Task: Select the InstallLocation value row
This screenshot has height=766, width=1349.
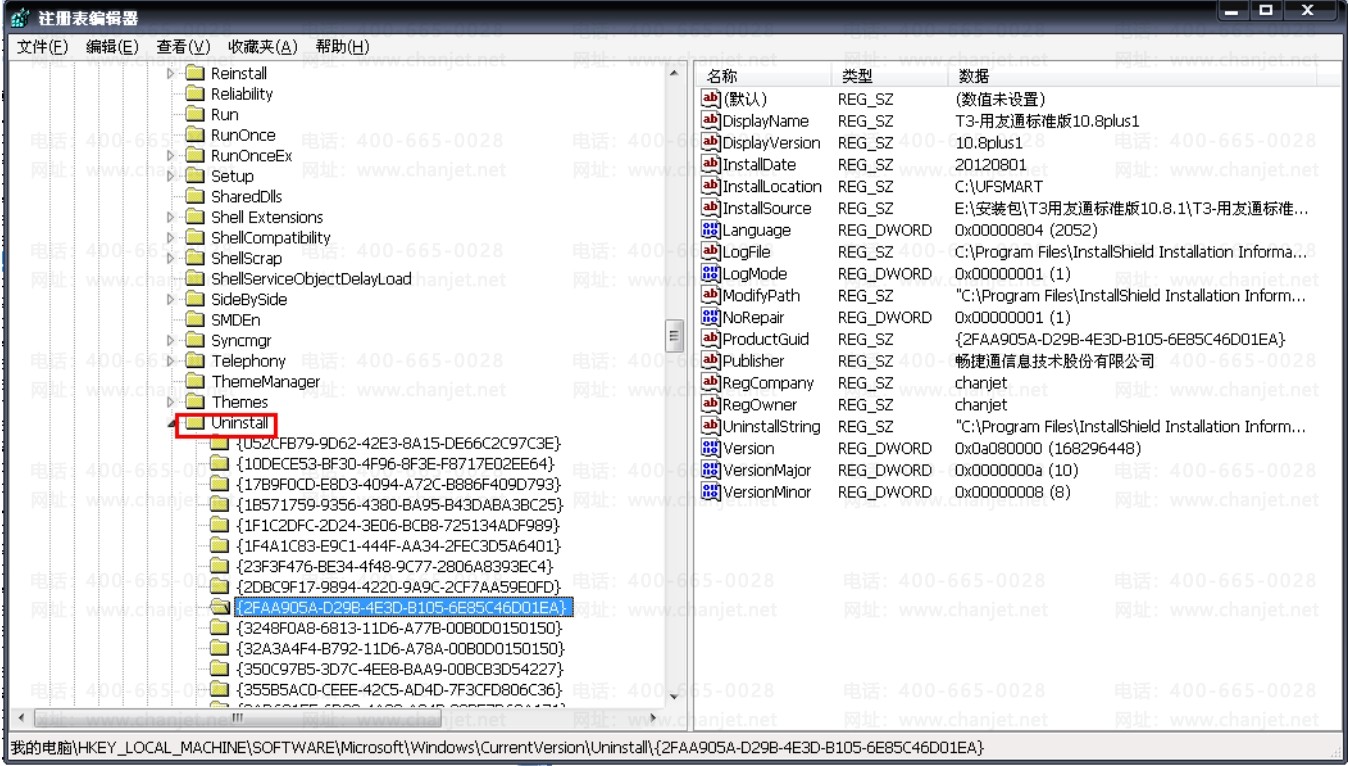Action: [x=1018, y=187]
